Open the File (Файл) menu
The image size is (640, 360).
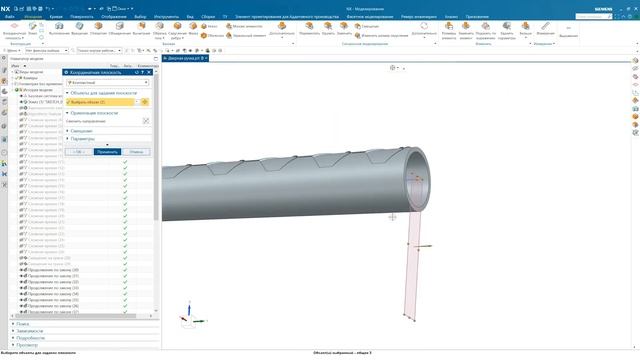point(9,17)
